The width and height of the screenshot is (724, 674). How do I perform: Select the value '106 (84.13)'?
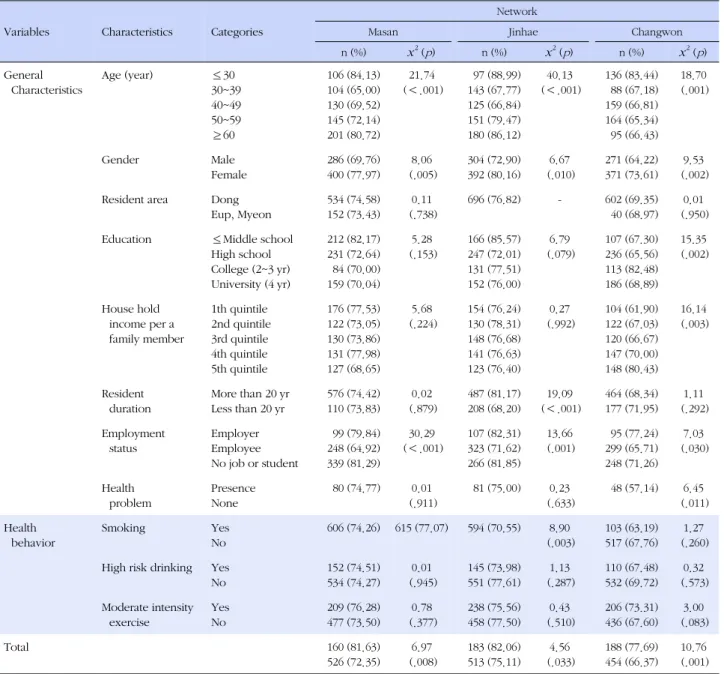(354, 75)
